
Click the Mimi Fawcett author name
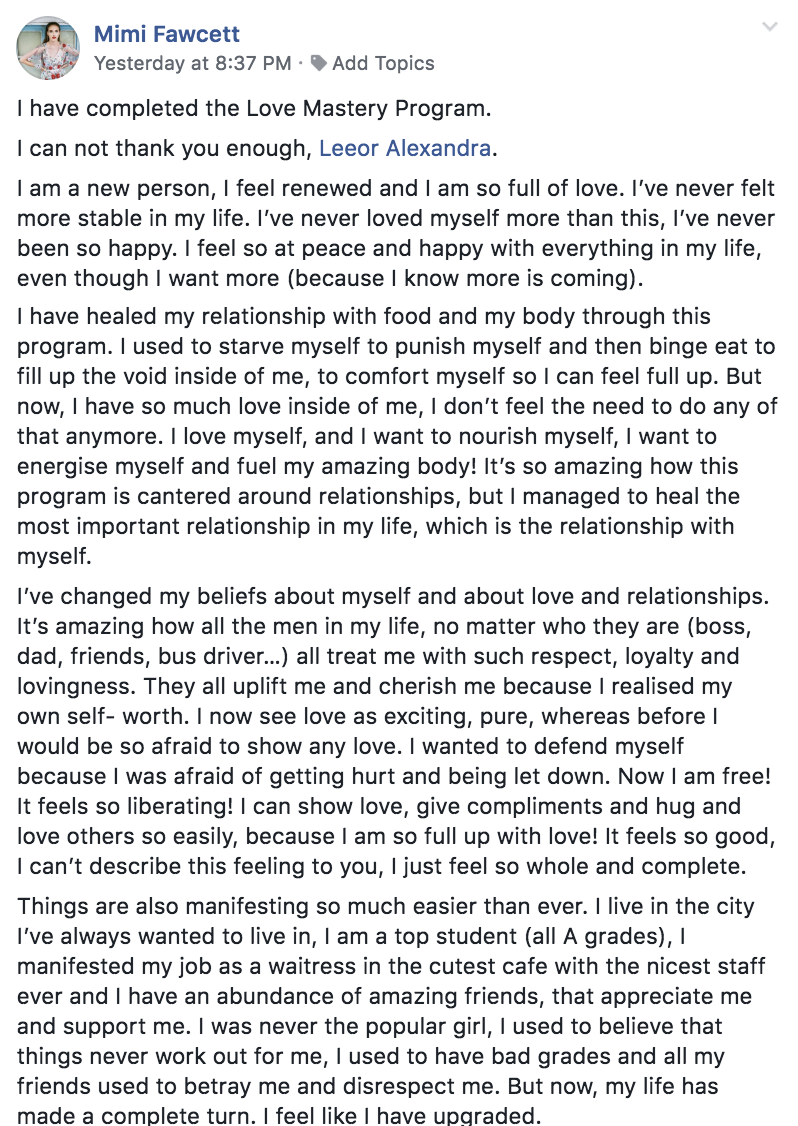(167, 34)
